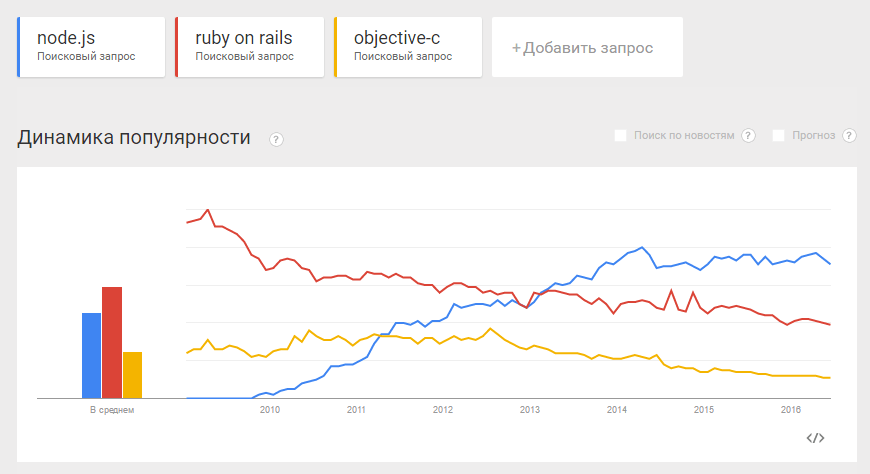Click the Динамика популярности heading

point(134,138)
